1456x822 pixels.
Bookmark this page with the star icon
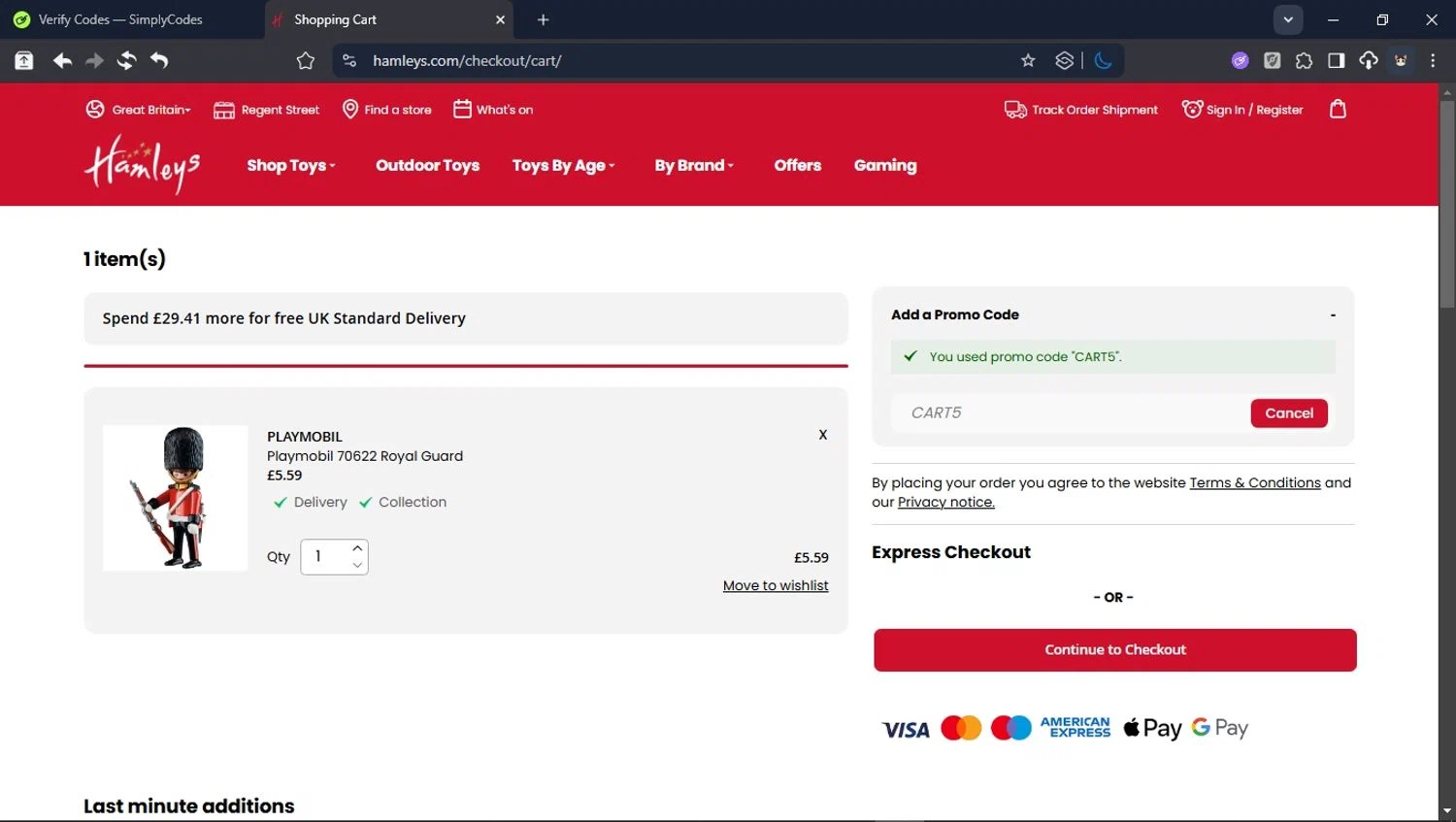pyautogui.click(x=1028, y=60)
